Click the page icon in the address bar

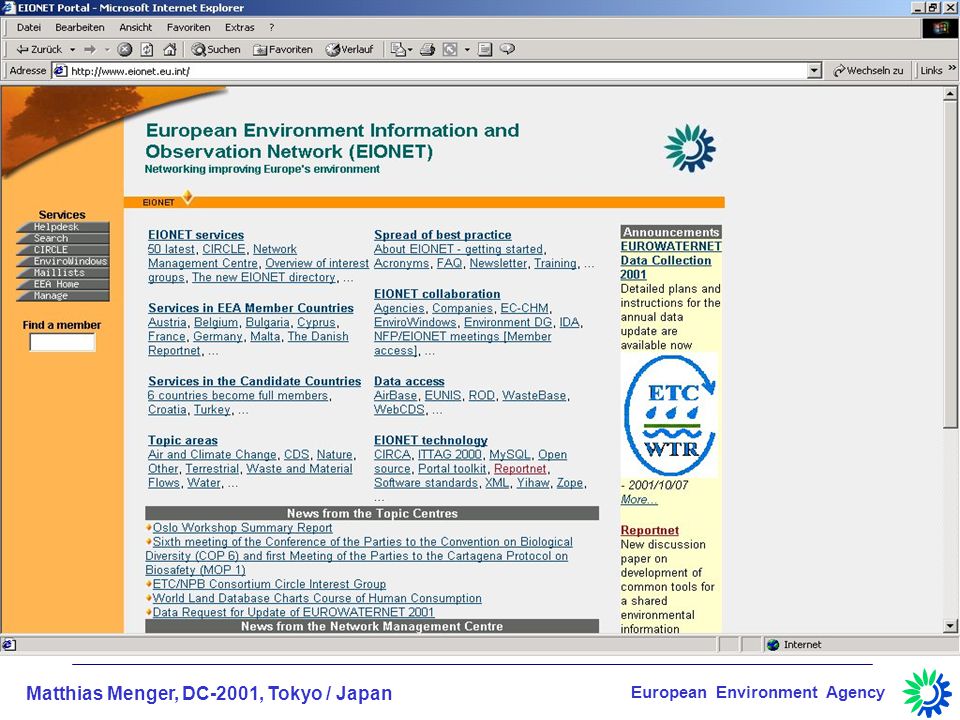click(x=59, y=71)
